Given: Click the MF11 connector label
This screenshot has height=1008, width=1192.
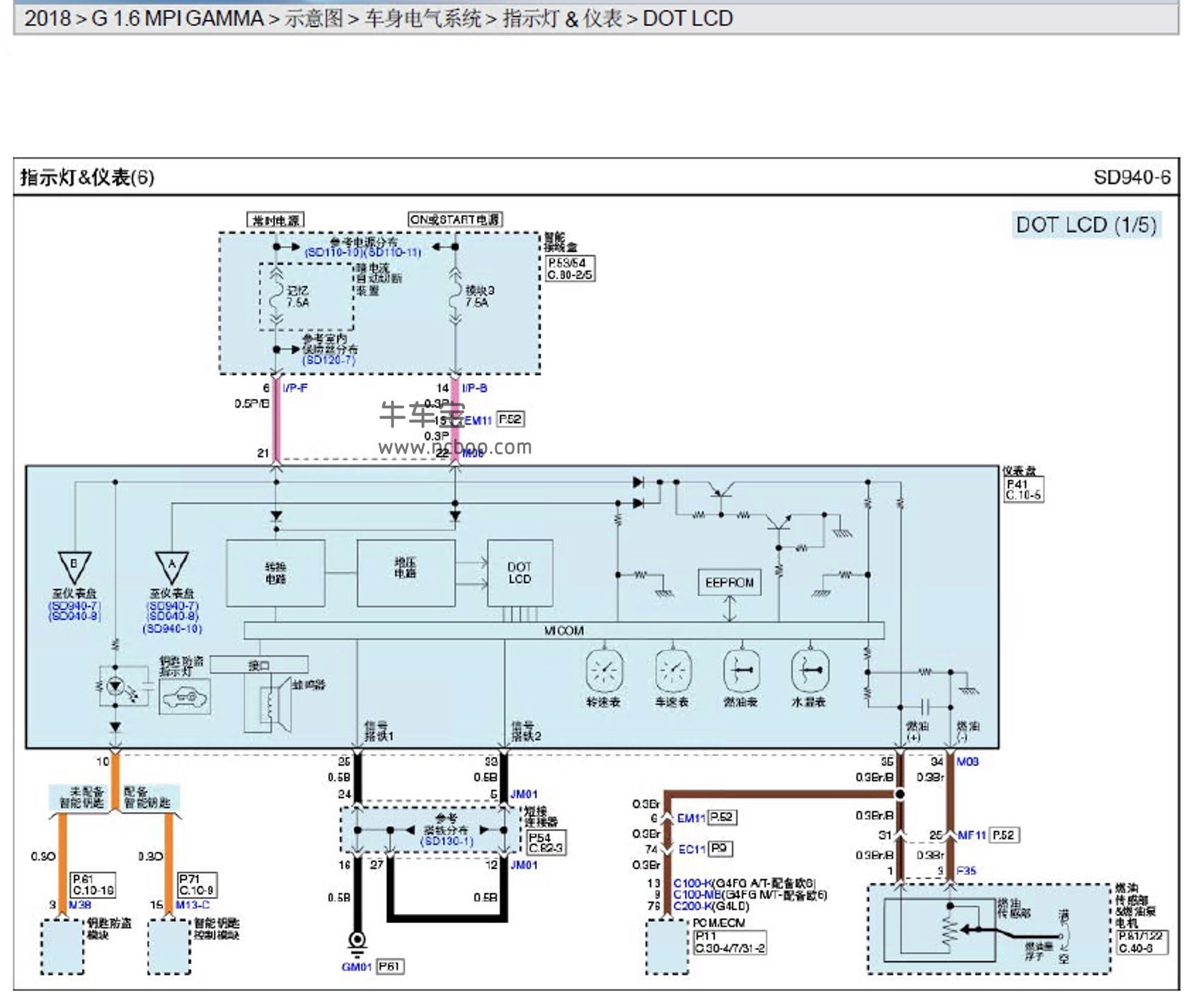Looking at the screenshot, I should (x=972, y=835).
